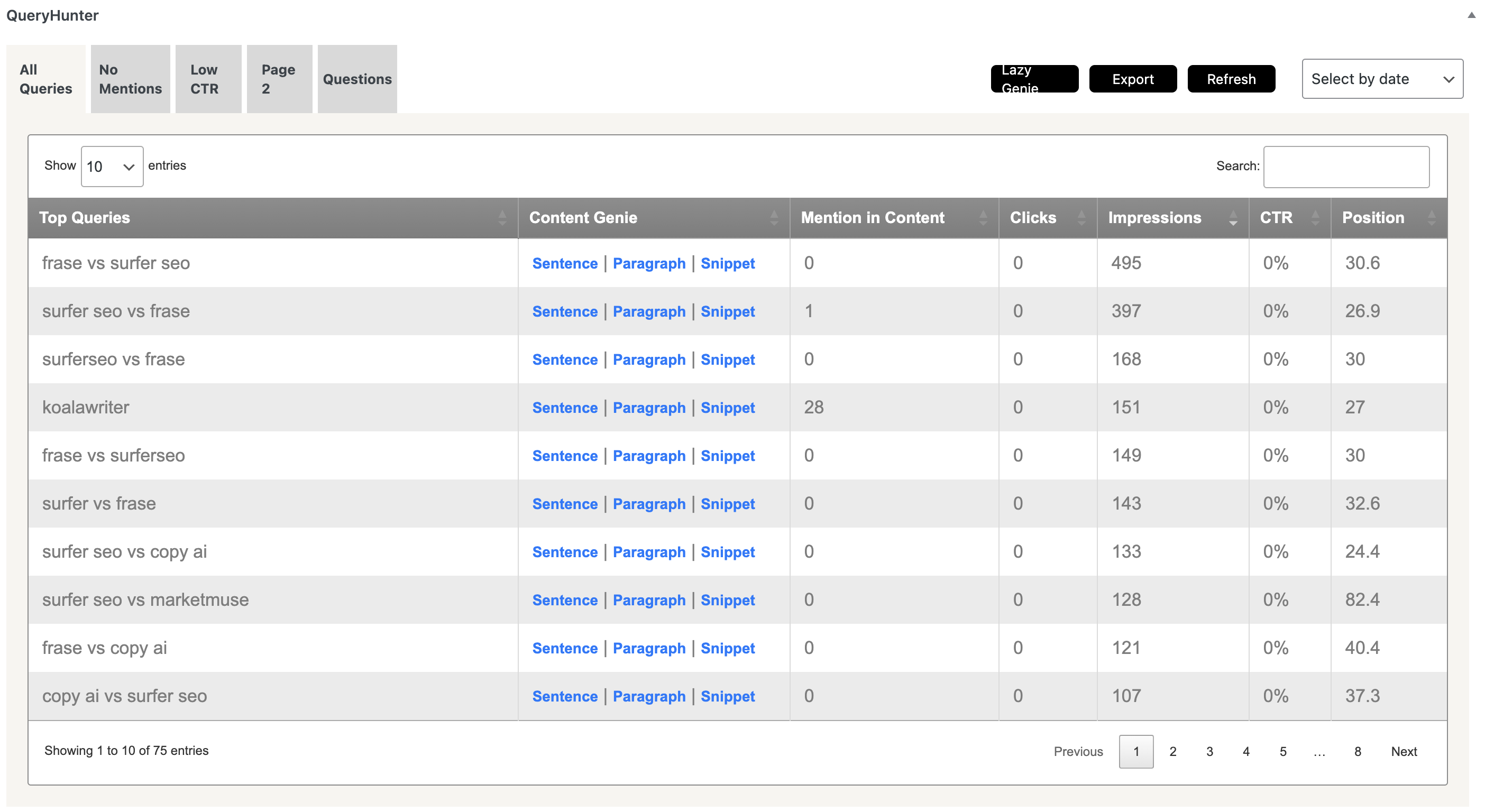The image size is (1485, 812).
Task: Click Snippet for surferseo vs frase
Action: pyautogui.click(x=728, y=359)
